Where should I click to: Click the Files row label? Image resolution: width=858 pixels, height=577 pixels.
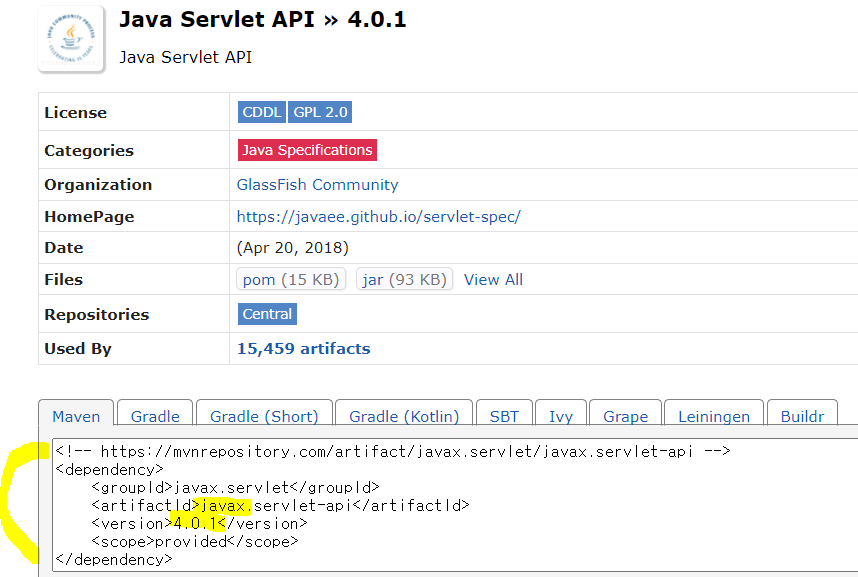(x=63, y=280)
